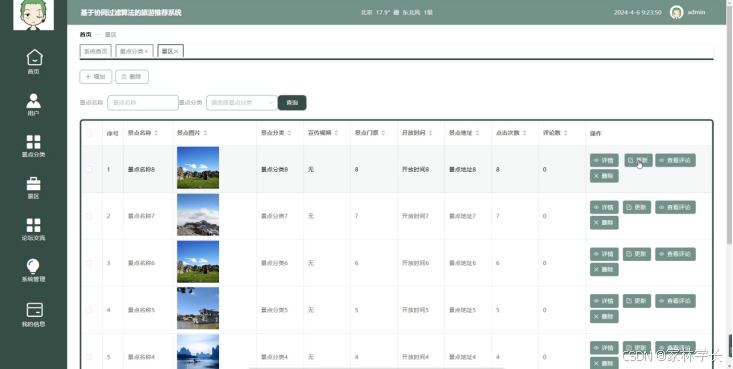Open 用户 management in the sidebar
This screenshot has height=369, width=733.
coord(33,104)
